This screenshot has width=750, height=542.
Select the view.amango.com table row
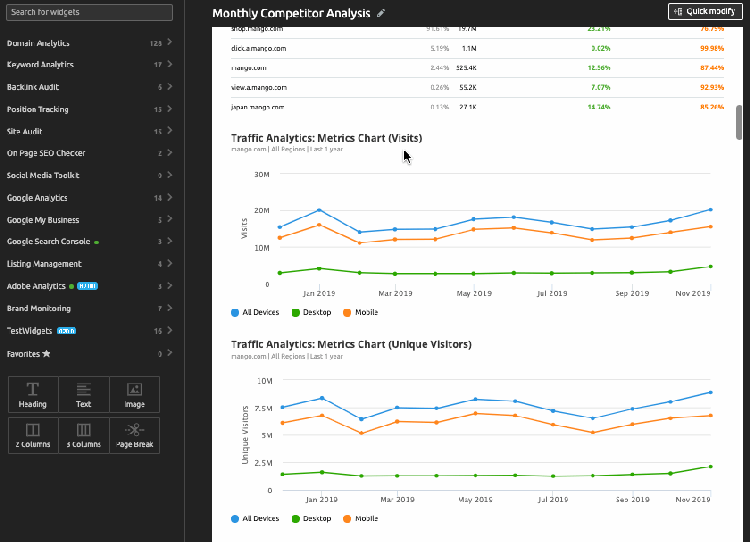[477, 88]
